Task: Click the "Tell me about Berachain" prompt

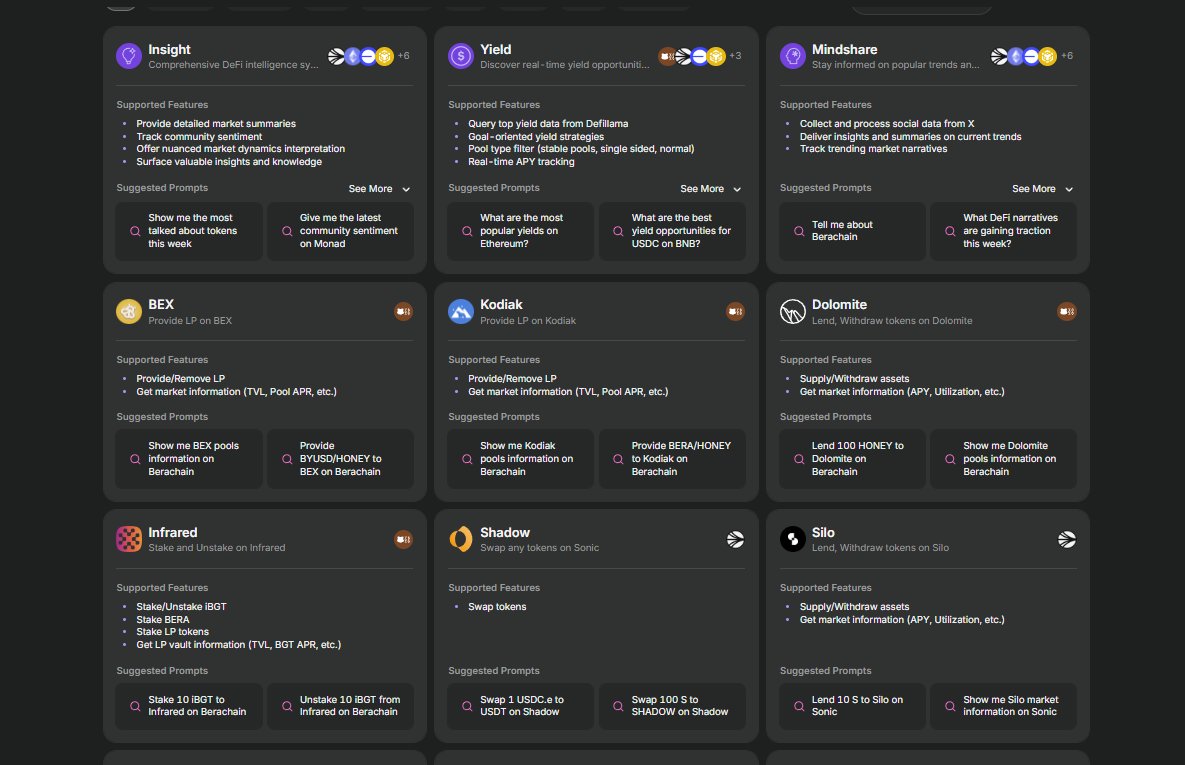Action: [852, 231]
